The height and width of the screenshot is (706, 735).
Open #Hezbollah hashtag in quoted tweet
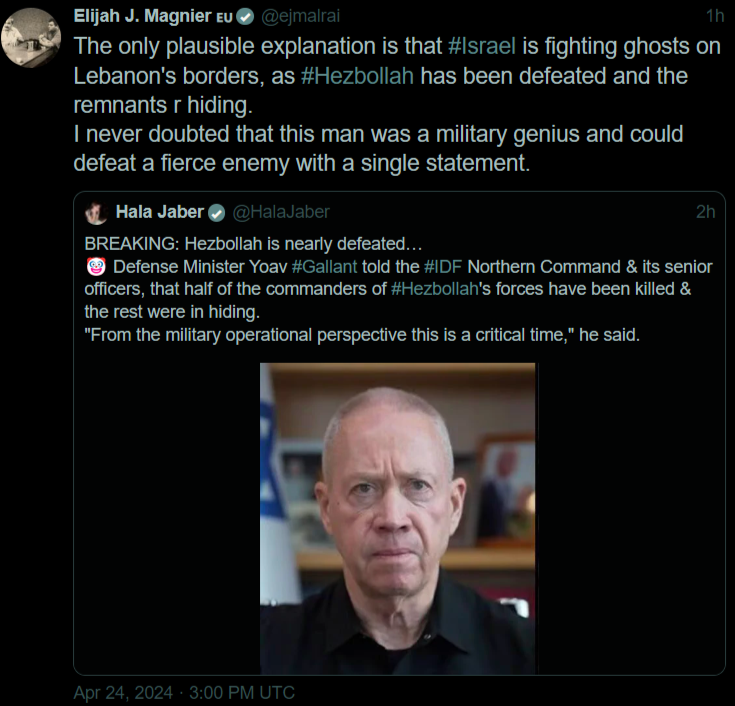coord(435,289)
